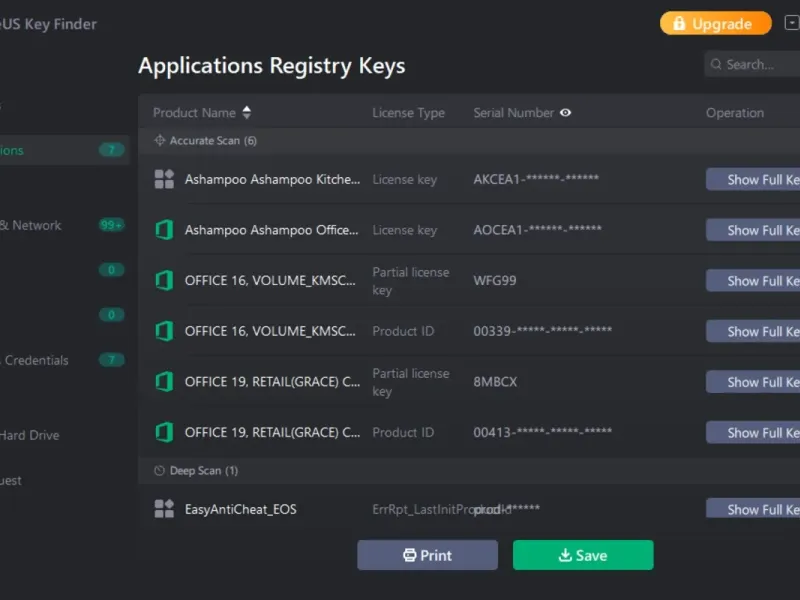Select Ashampoo Ashampoo Kitche... product name
The height and width of the screenshot is (600, 800).
272,179
